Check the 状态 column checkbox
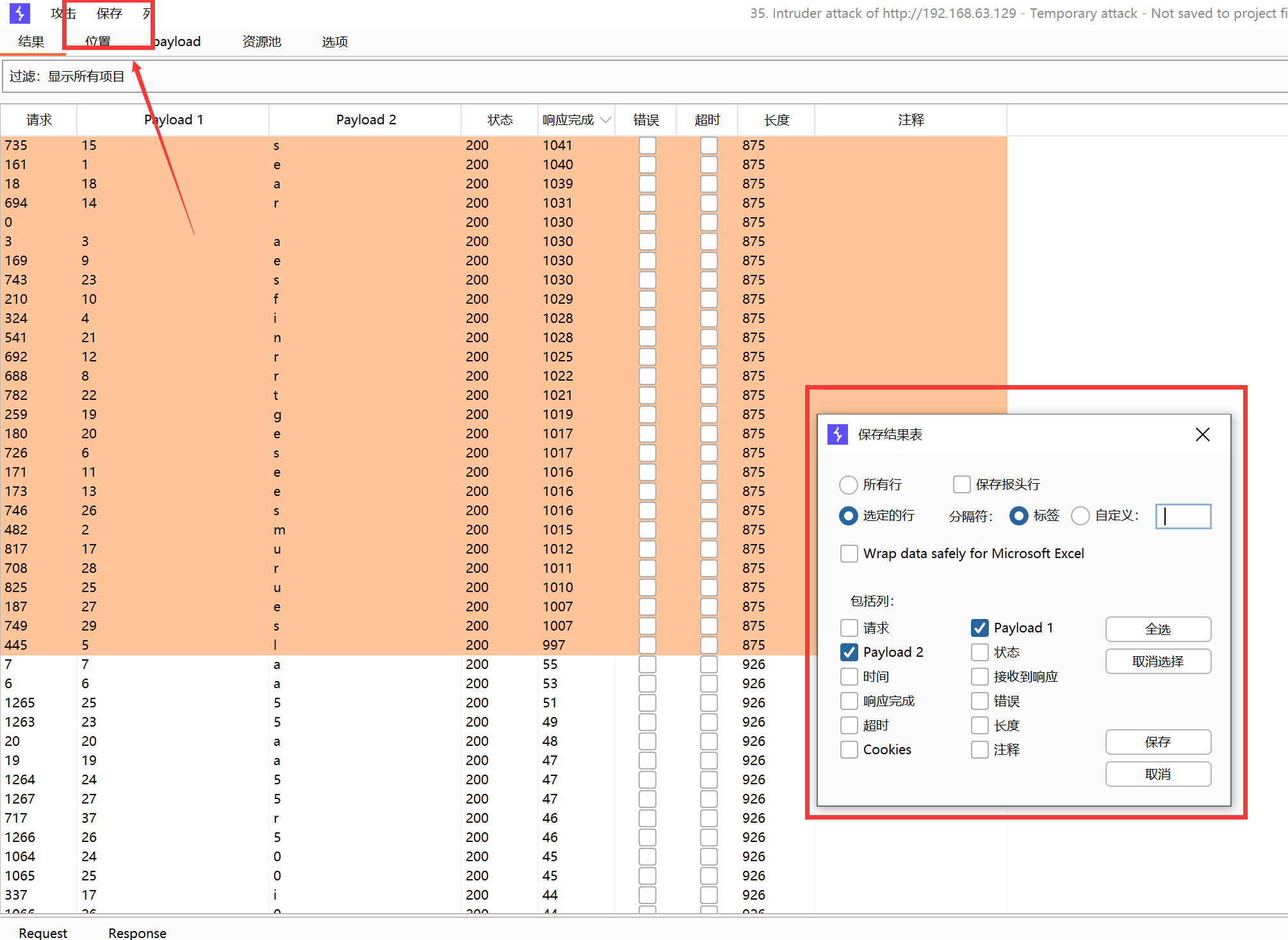Viewport: 1288px width, 940px height. (980, 652)
